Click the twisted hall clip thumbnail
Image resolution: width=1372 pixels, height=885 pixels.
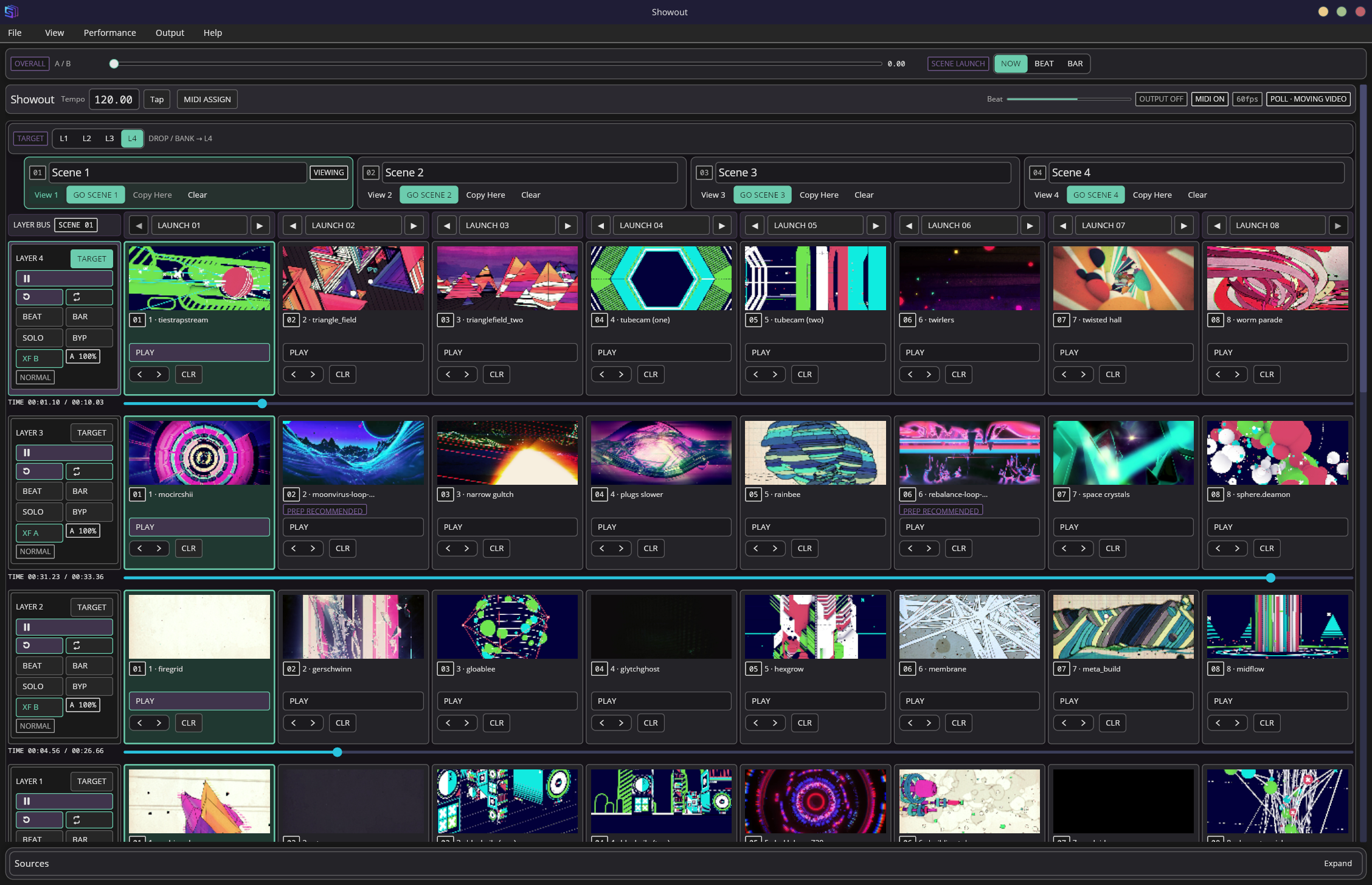tap(1123, 279)
